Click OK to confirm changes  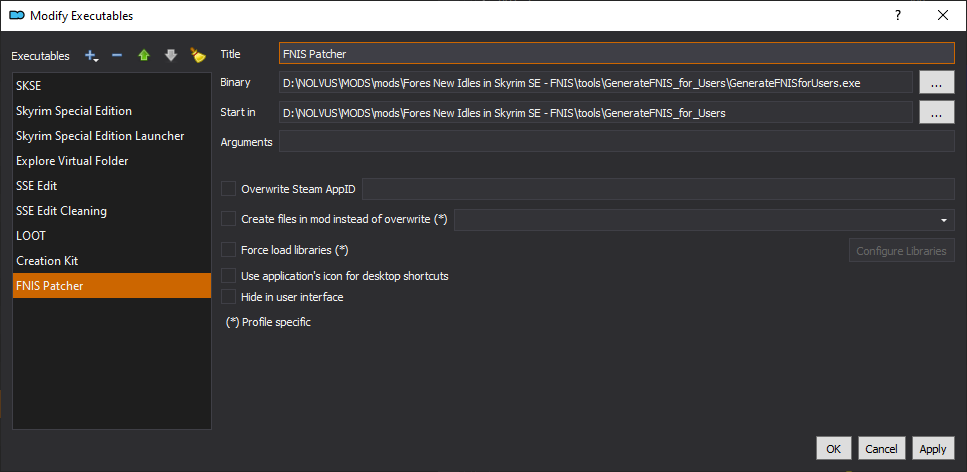tap(833, 449)
